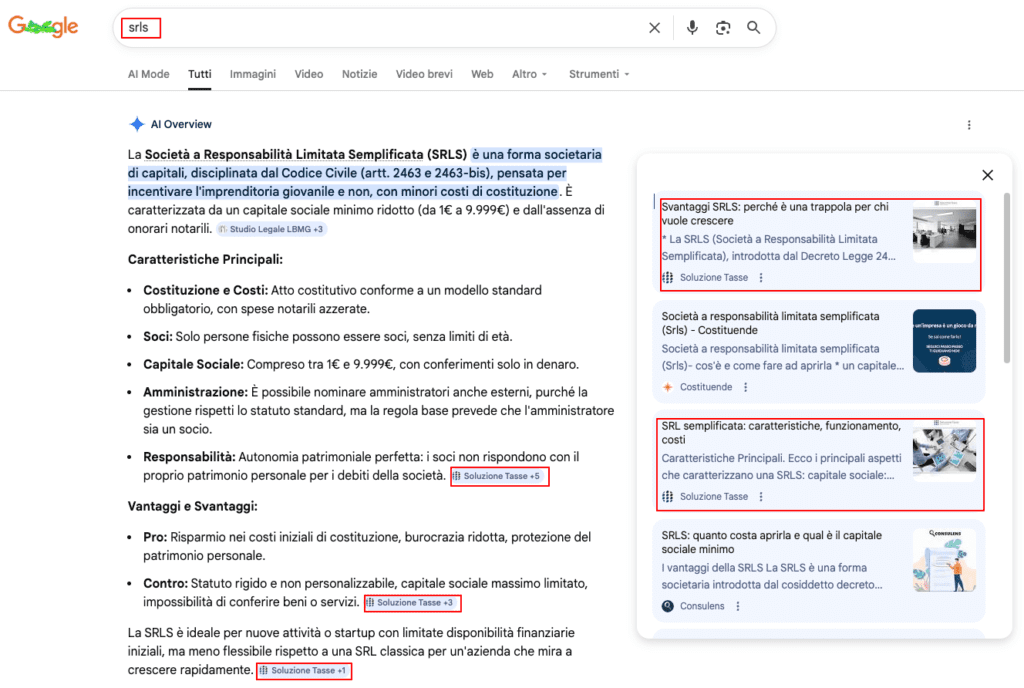Expand Studio Legale LBMG +3 source chip
The height and width of the screenshot is (688, 1024).
point(272,229)
